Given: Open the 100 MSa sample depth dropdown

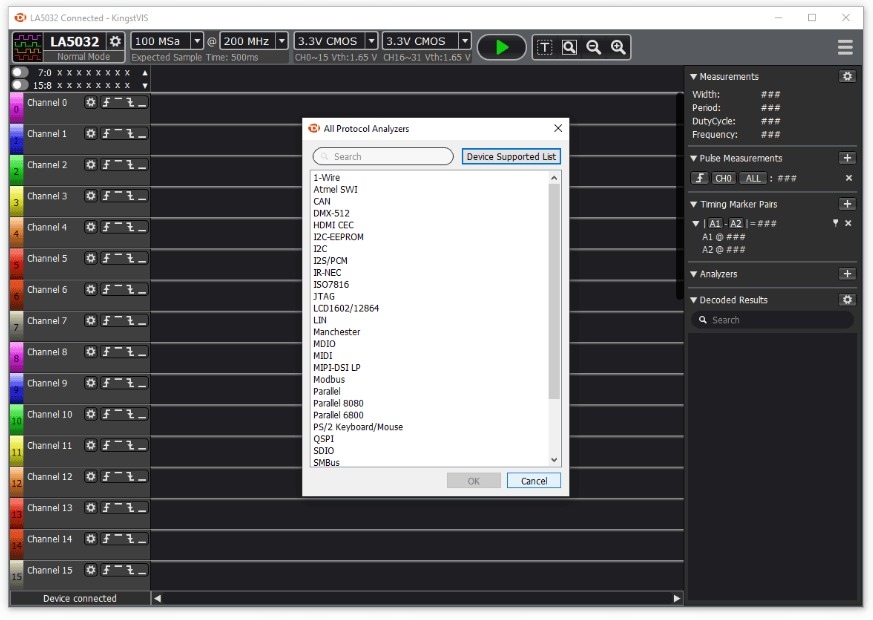Looking at the screenshot, I should point(196,41).
